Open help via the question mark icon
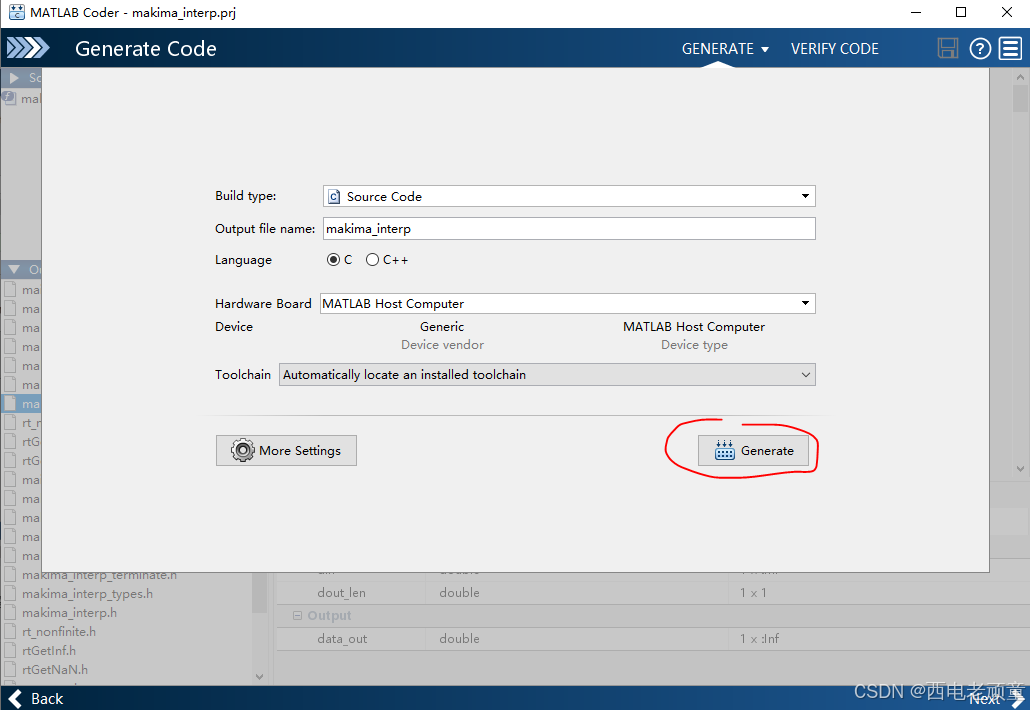 point(980,49)
